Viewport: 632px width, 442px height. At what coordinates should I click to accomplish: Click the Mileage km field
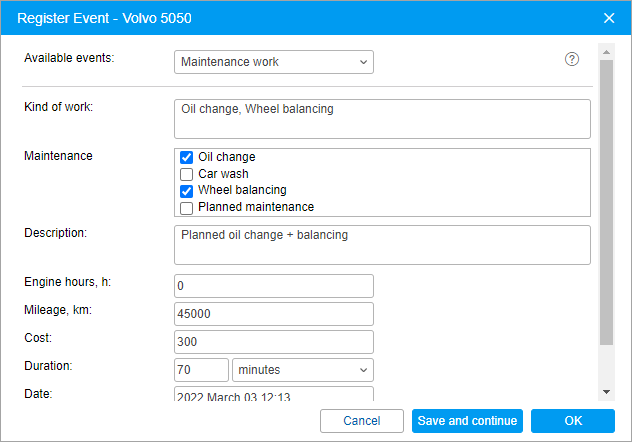273,314
